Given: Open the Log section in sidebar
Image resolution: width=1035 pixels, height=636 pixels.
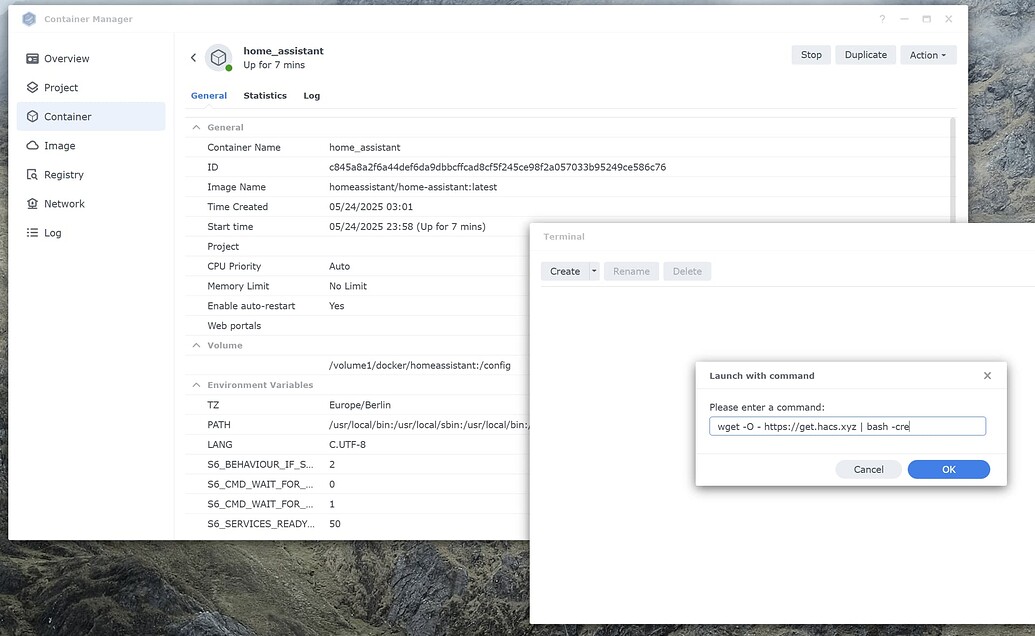Looking at the screenshot, I should (44, 233).
